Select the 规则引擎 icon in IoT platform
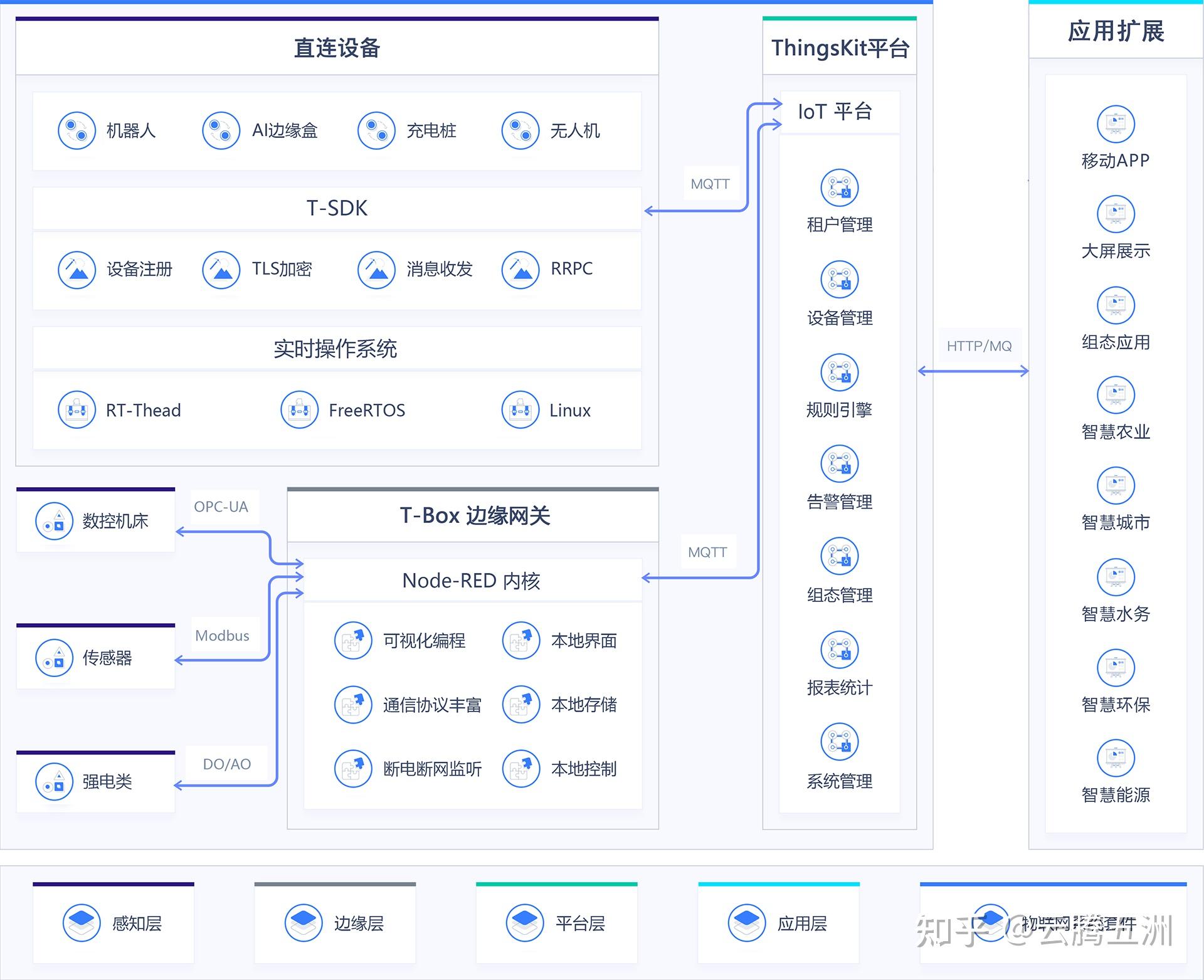This screenshot has height=980, width=1204. coord(840,372)
